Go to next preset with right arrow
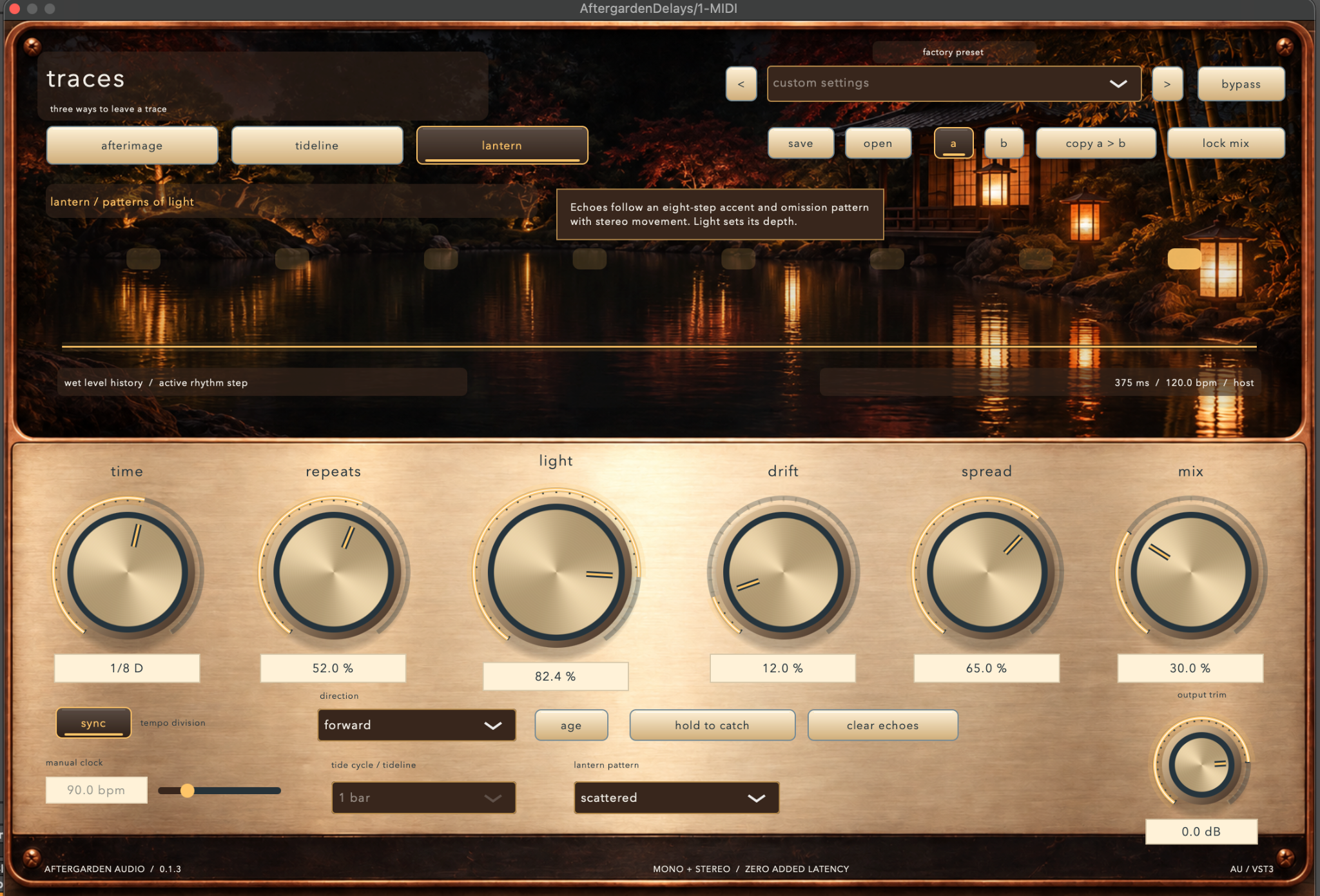1320x896 pixels. pyautogui.click(x=1167, y=84)
